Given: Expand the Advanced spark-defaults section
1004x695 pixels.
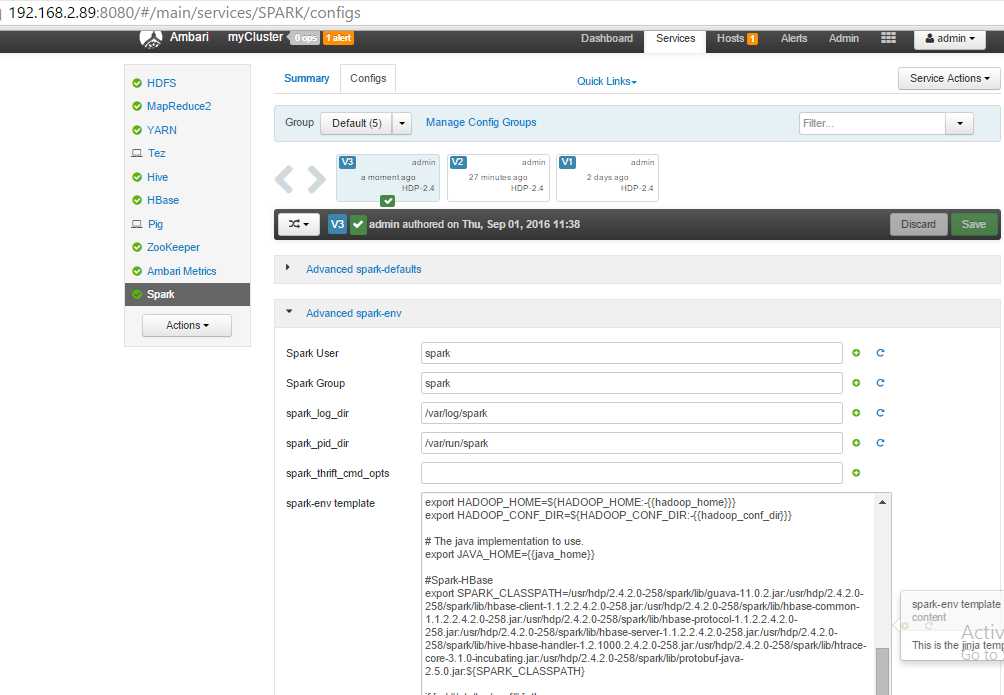Looking at the screenshot, I should click(x=363, y=270).
